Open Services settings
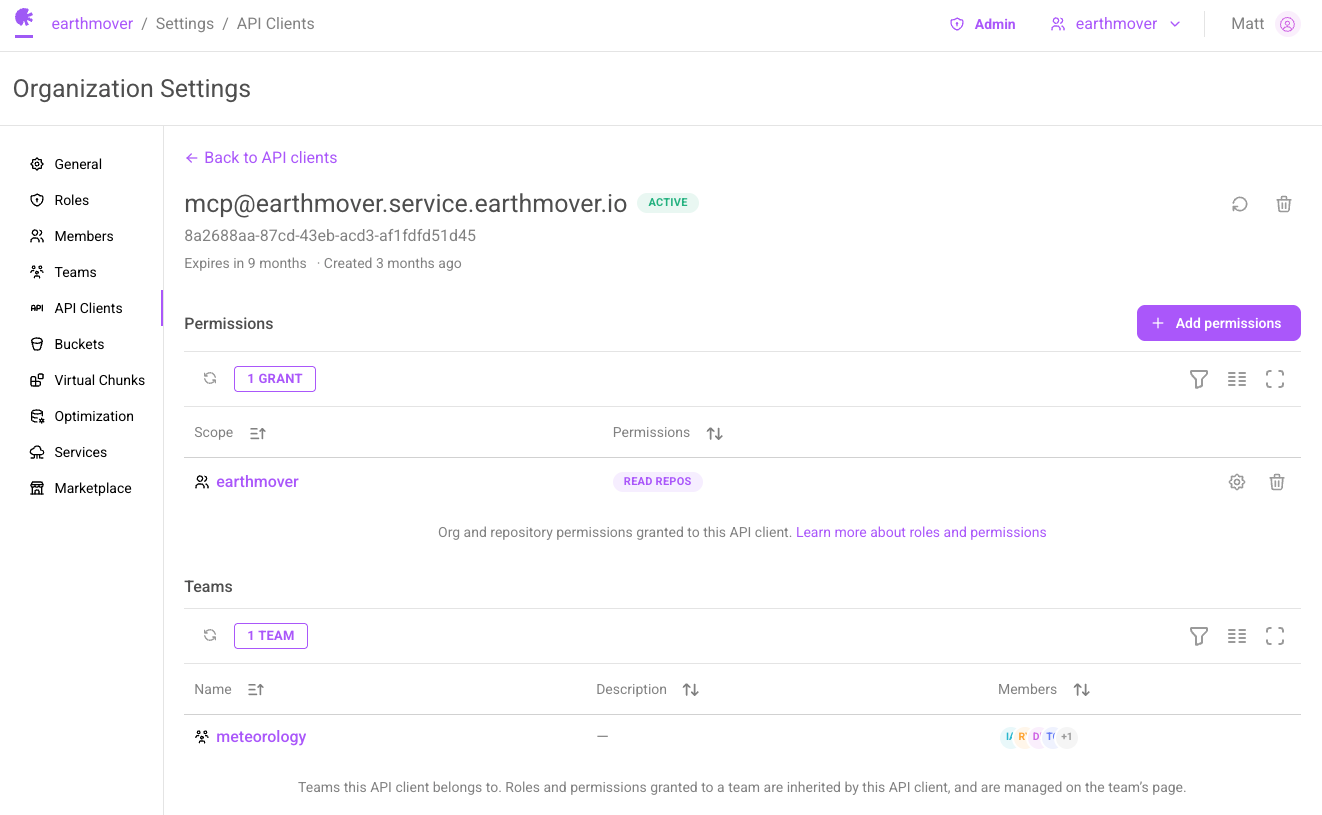This screenshot has width=1322, height=815. pyautogui.click(x=80, y=452)
